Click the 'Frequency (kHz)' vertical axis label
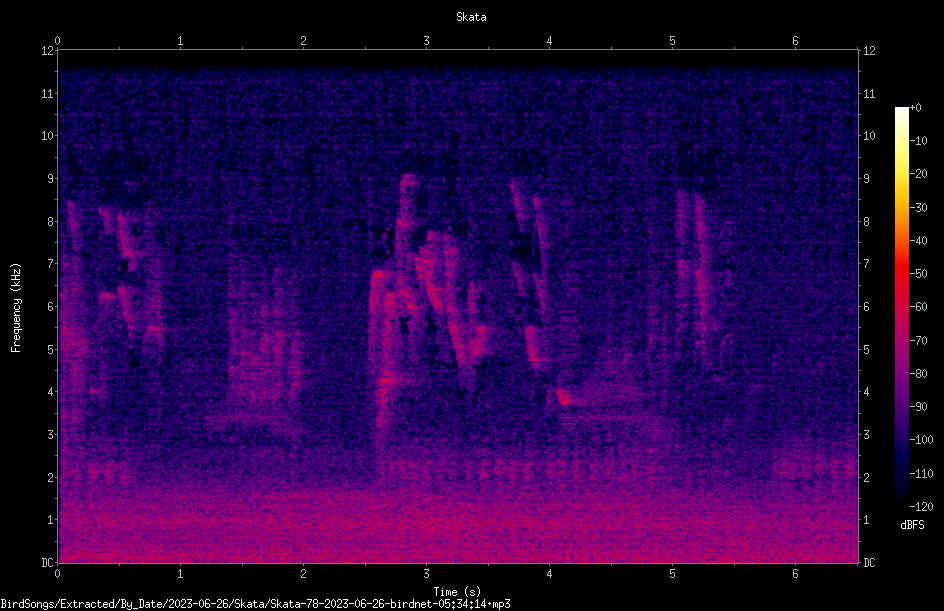This screenshot has width=944, height=611. pos(16,308)
